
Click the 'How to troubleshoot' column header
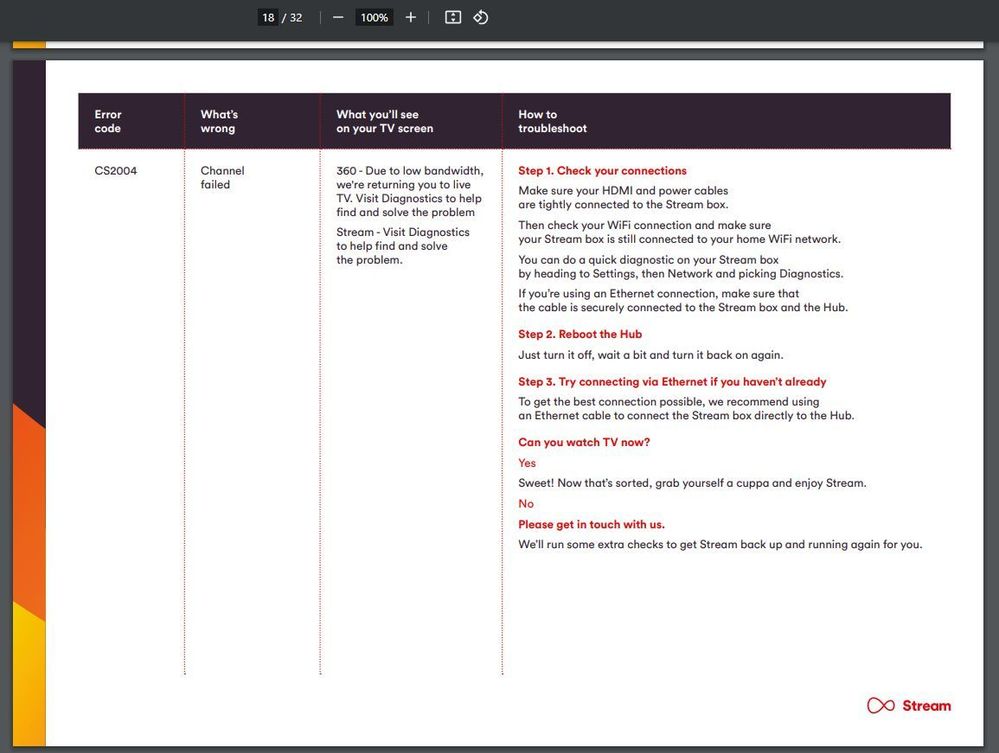pos(552,121)
